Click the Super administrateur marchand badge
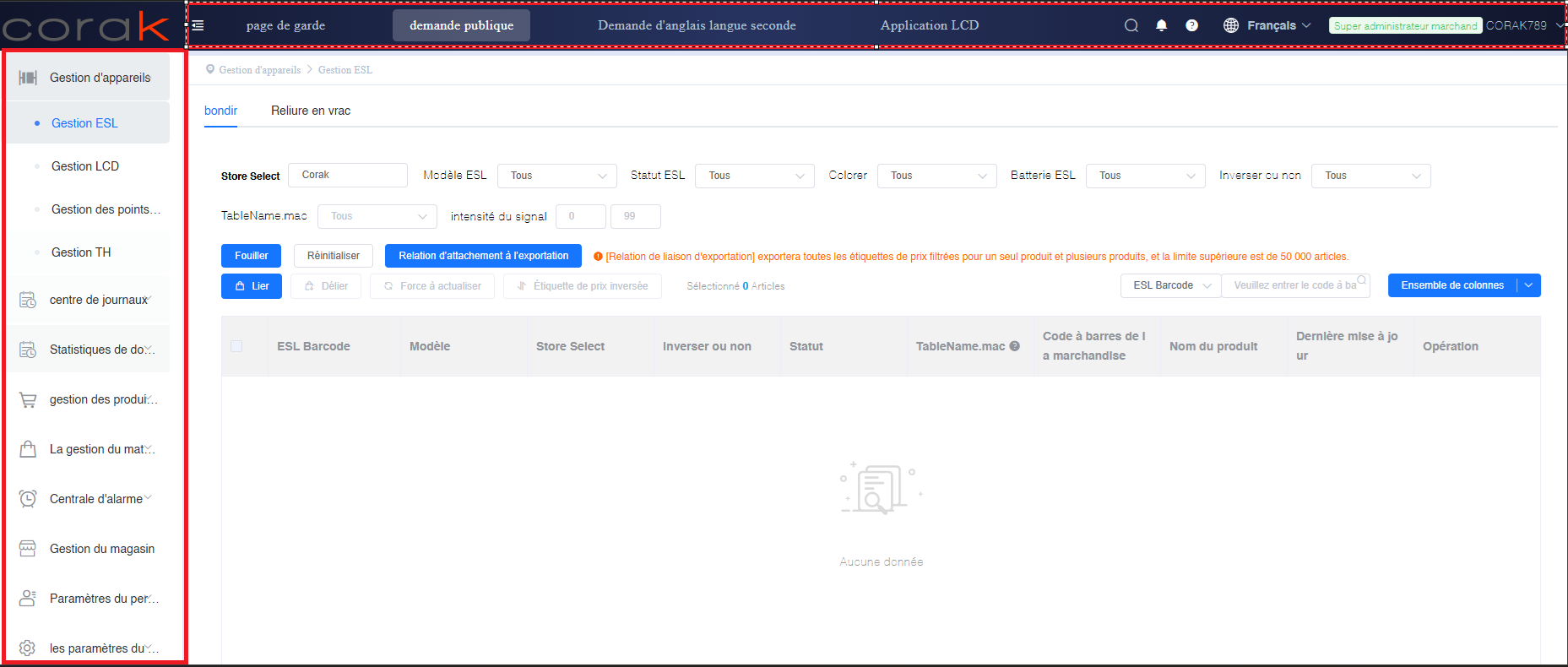The height and width of the screenshot is (667, 1568). click(x=1406, y=26)
